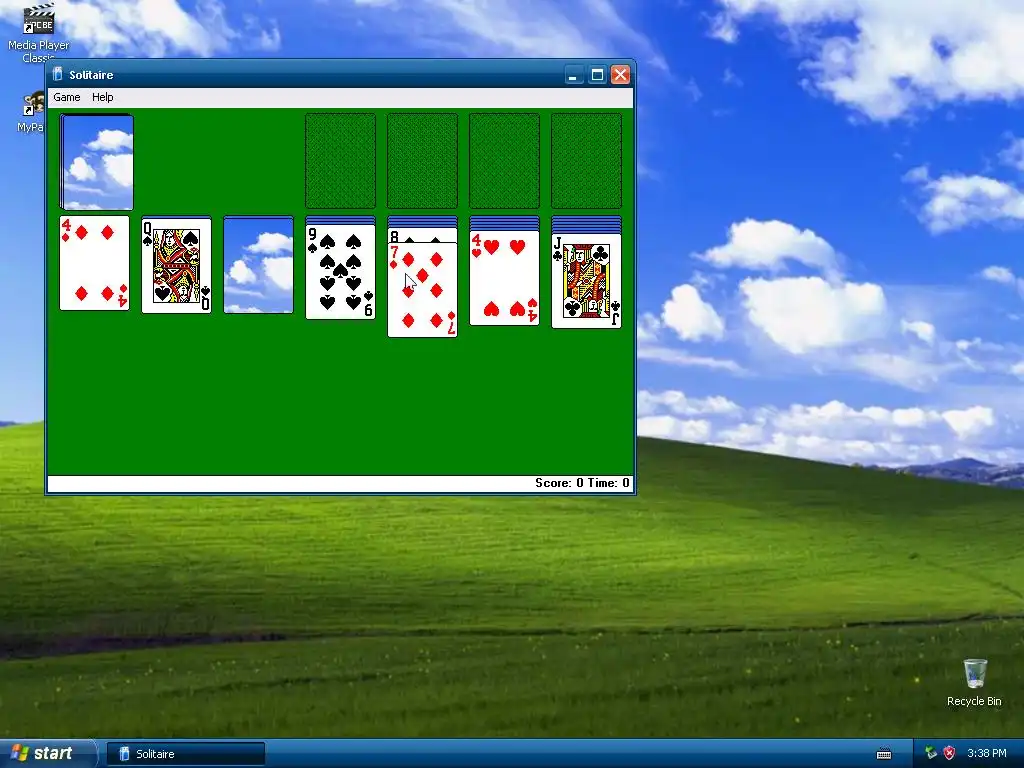The width and height of the screenshot is (1024, 768).
Task: Click the network connection tray icon
Action: click(930, 754)
